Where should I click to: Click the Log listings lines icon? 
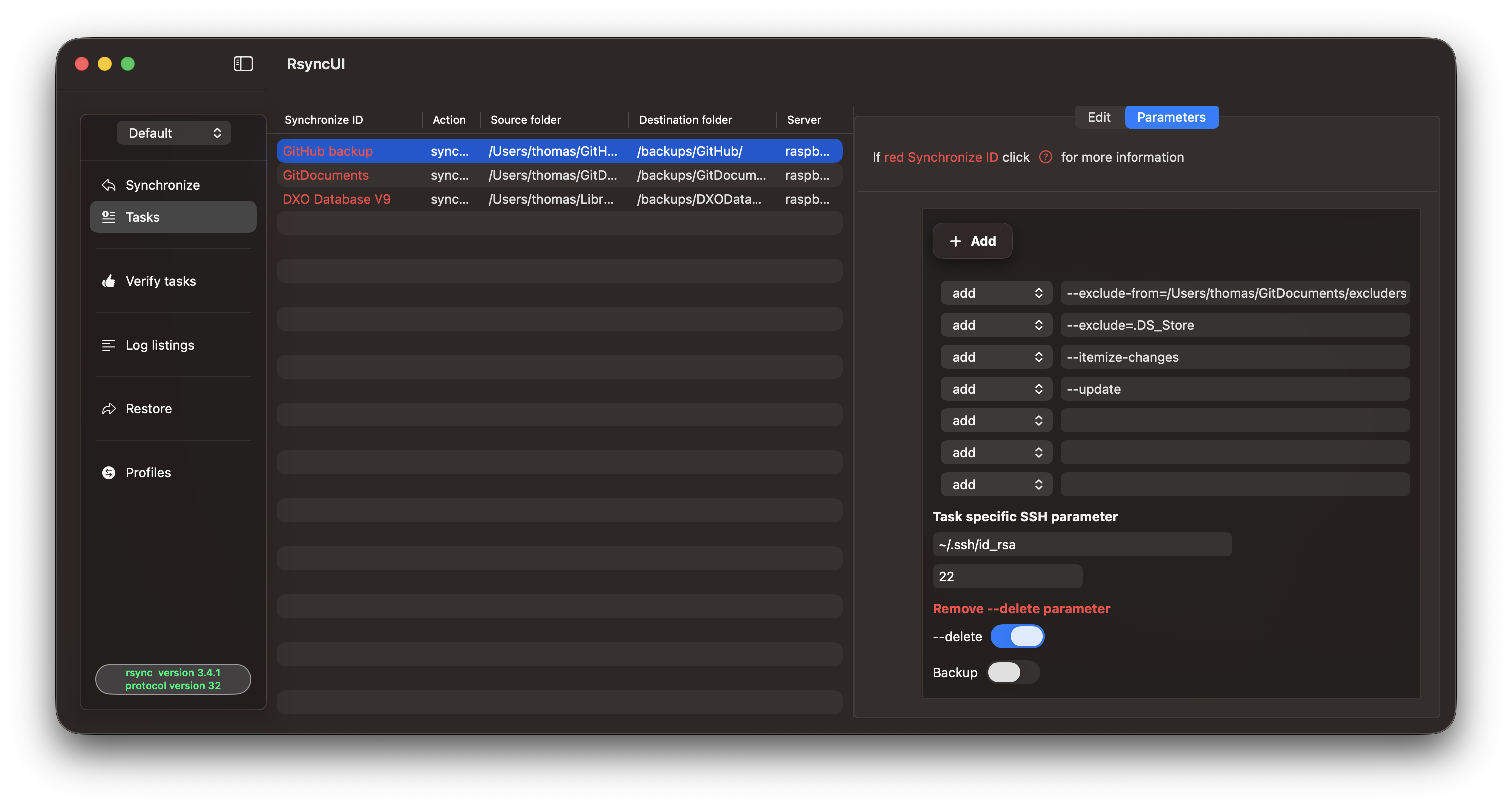point(108,345)
